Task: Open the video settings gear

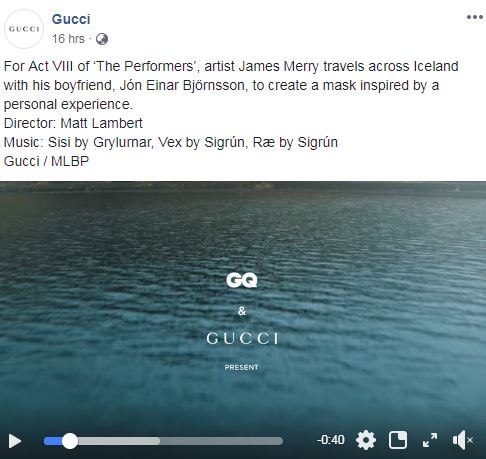Action: (x=366, y=440)
